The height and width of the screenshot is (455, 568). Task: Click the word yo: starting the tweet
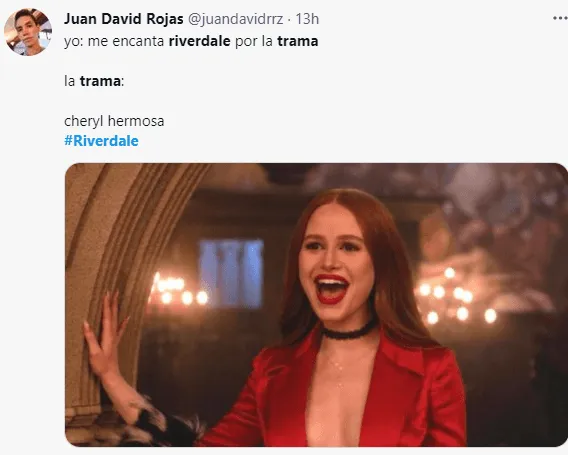point(74,41)
